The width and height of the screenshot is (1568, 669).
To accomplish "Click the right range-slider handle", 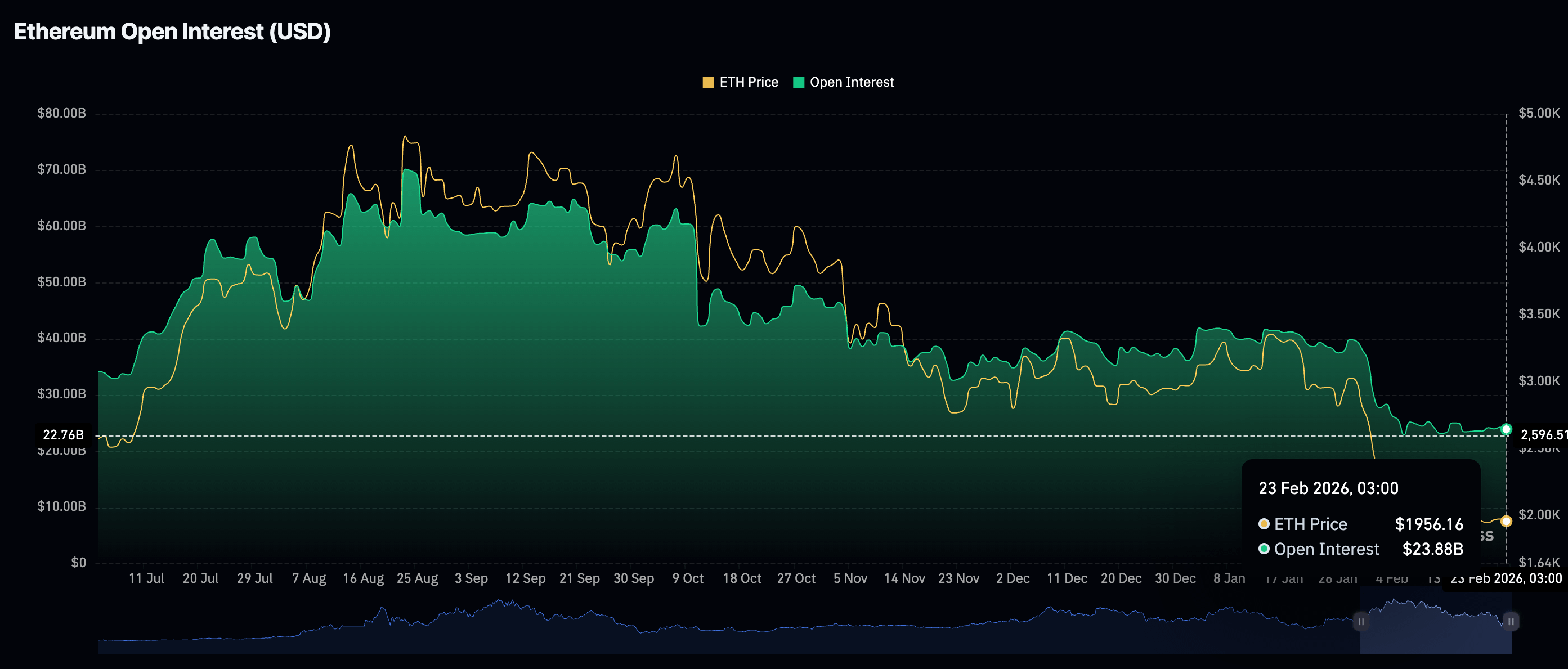I will 1510,621.
